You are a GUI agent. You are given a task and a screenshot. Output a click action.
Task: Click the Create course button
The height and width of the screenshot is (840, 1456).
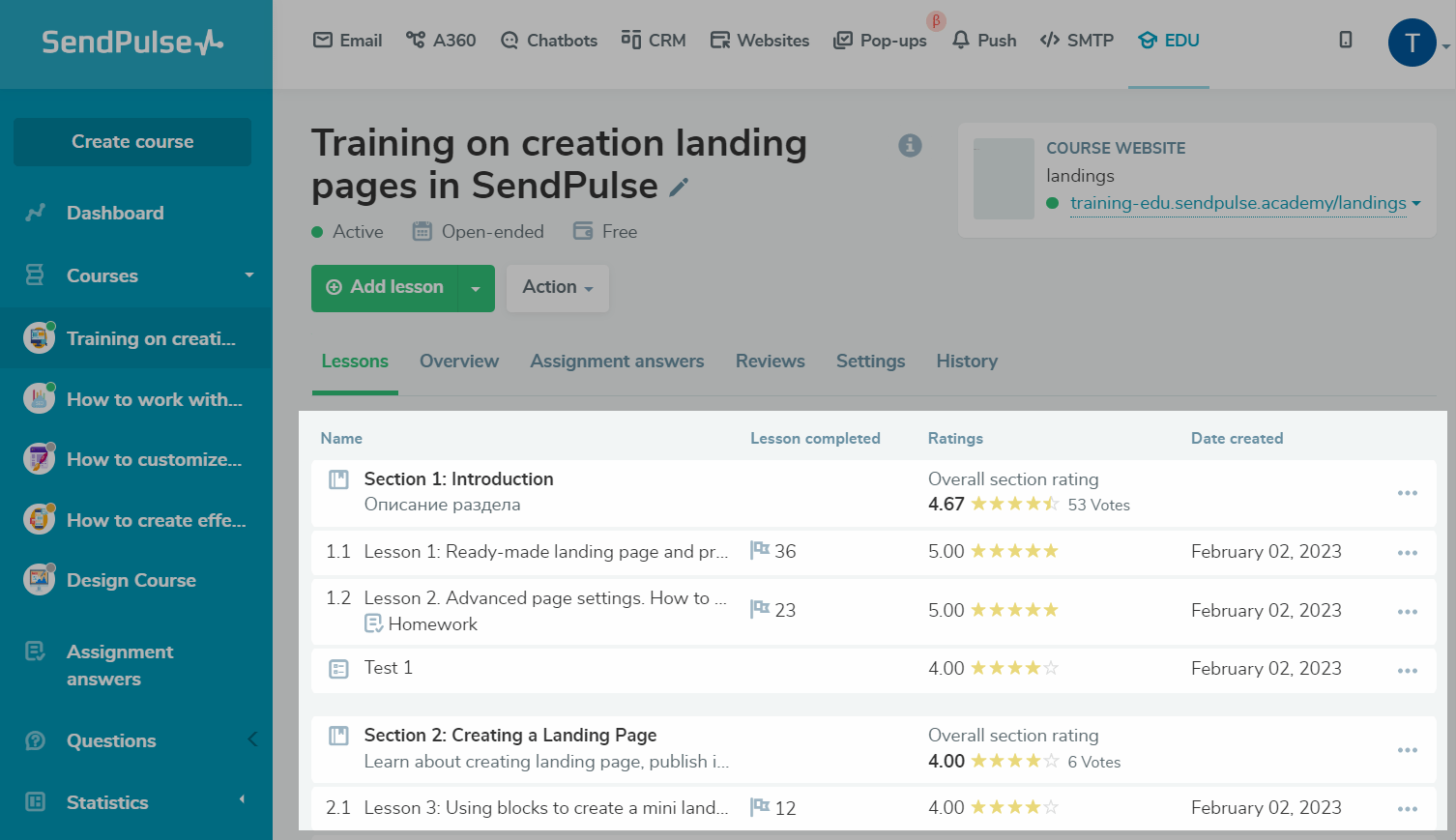tap(132, 142)
